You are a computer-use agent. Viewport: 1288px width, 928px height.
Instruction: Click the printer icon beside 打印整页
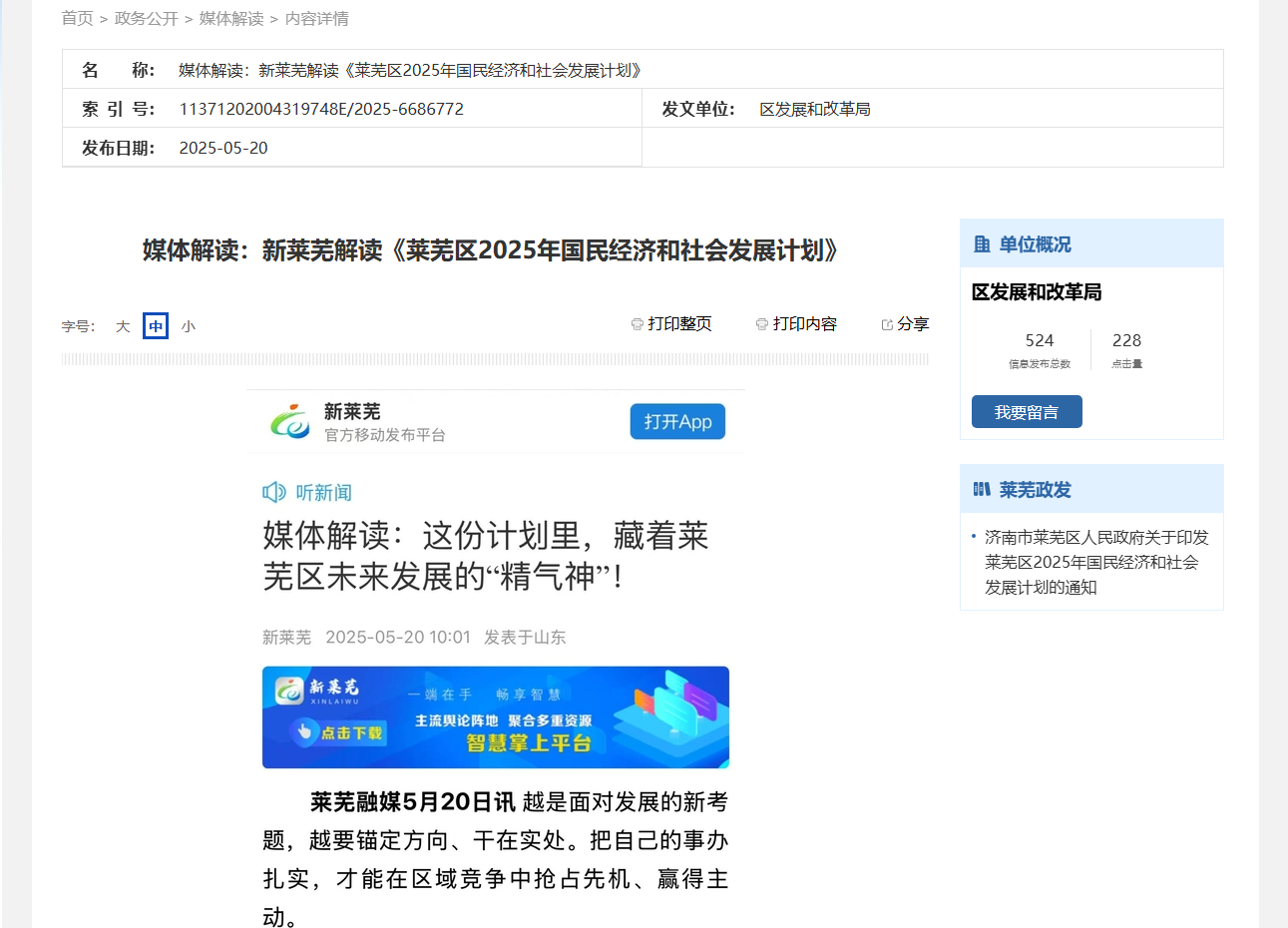(638, 324)
